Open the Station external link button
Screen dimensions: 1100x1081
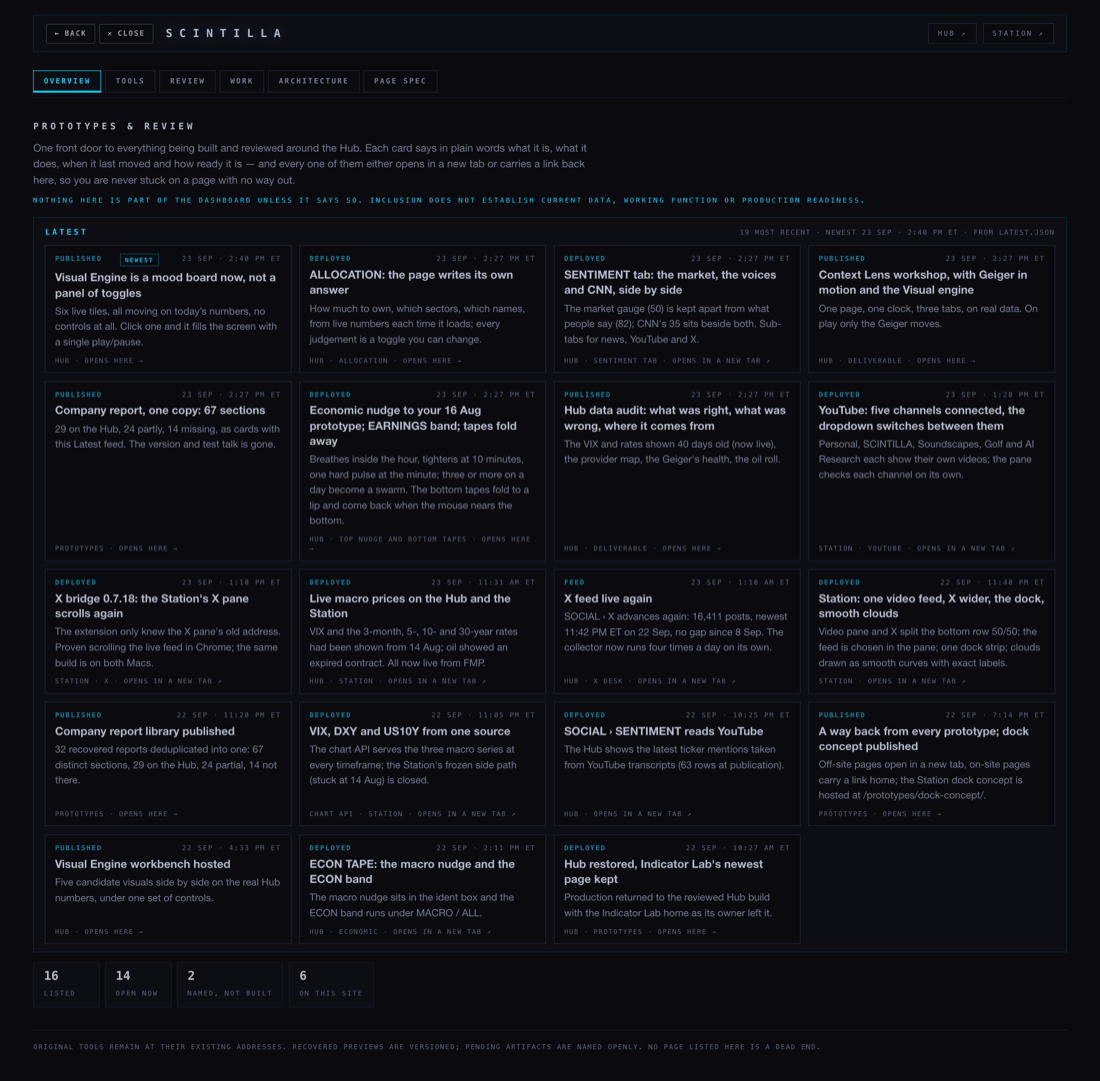tap(1018, 34)
